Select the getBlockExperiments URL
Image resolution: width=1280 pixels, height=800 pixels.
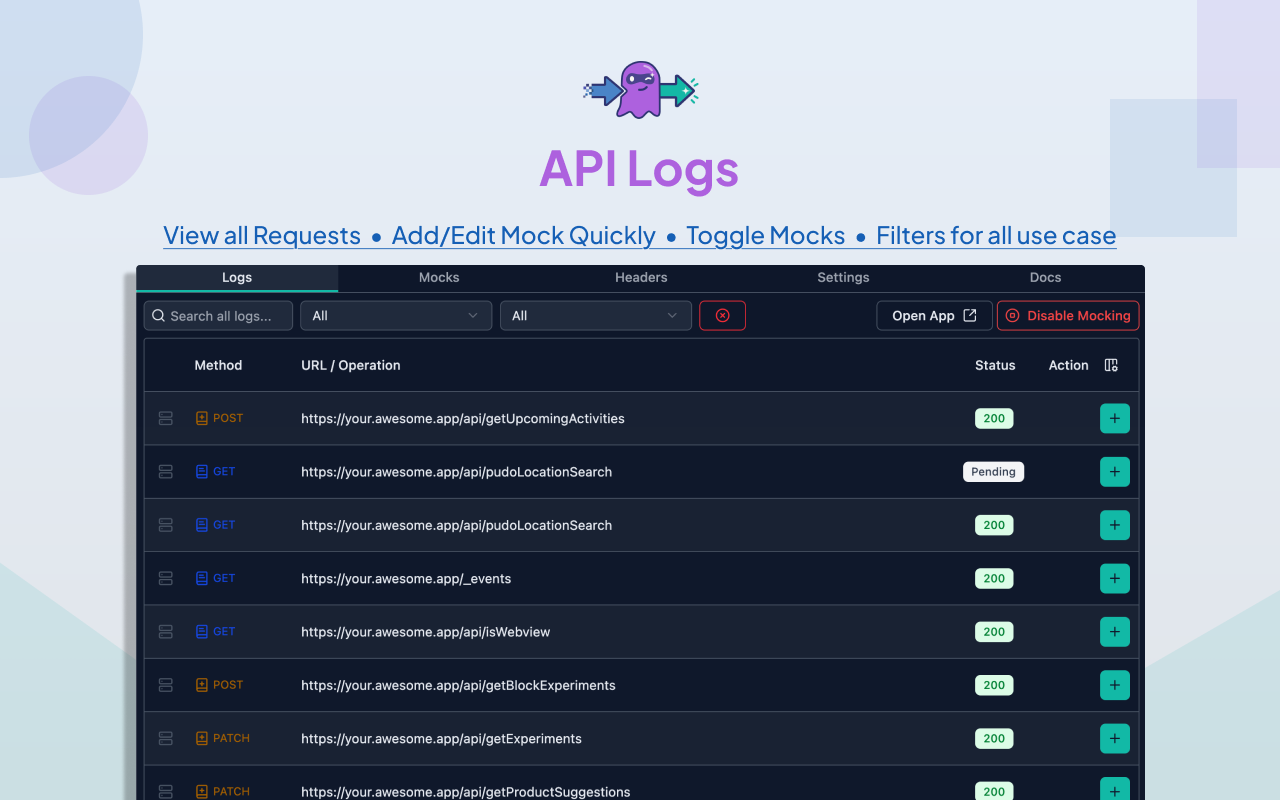click(458, 685)
